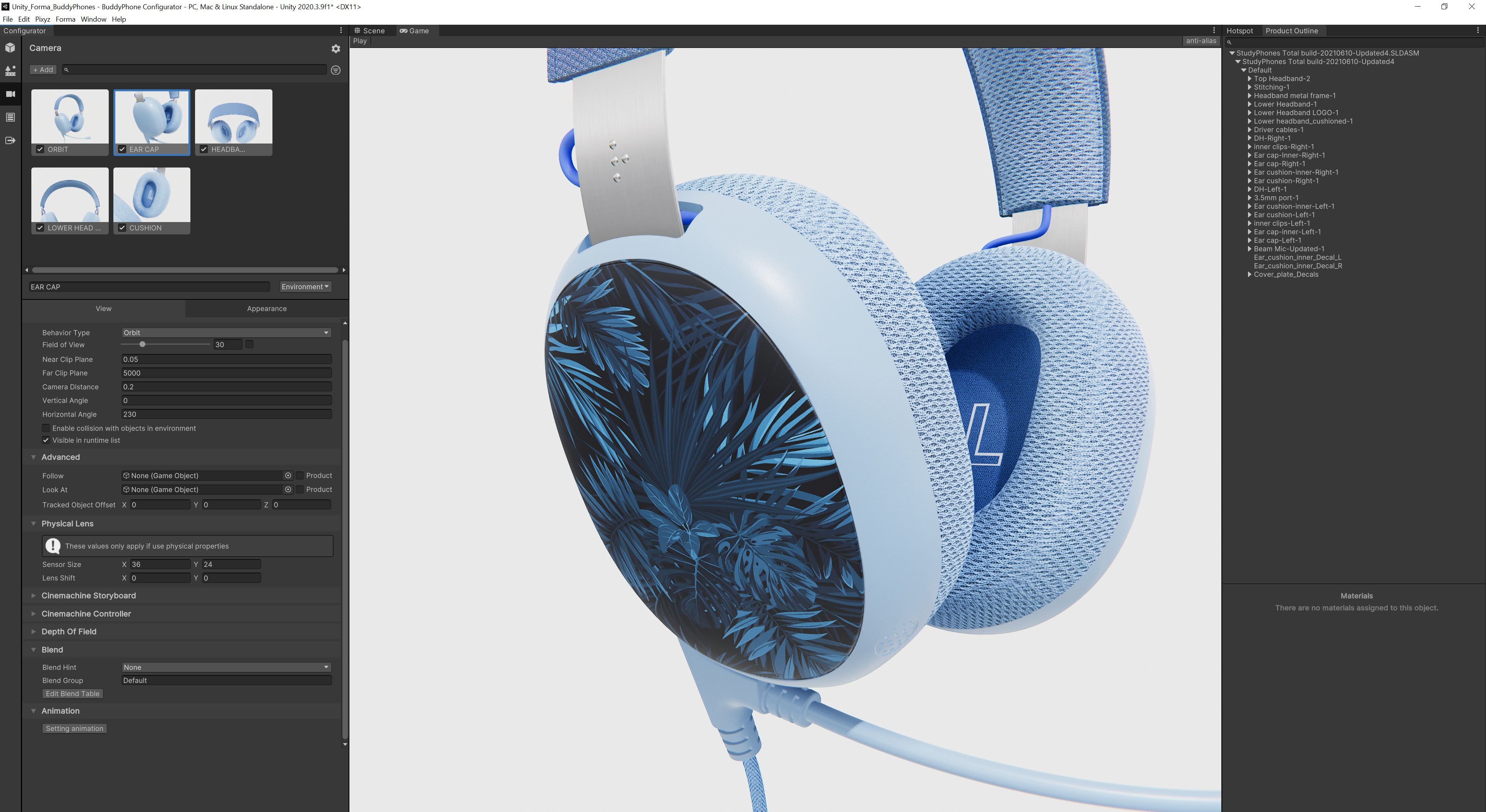Toggle the Look At Product checkbox
The height and width of the screenshot is (812, 1486).
300,490
